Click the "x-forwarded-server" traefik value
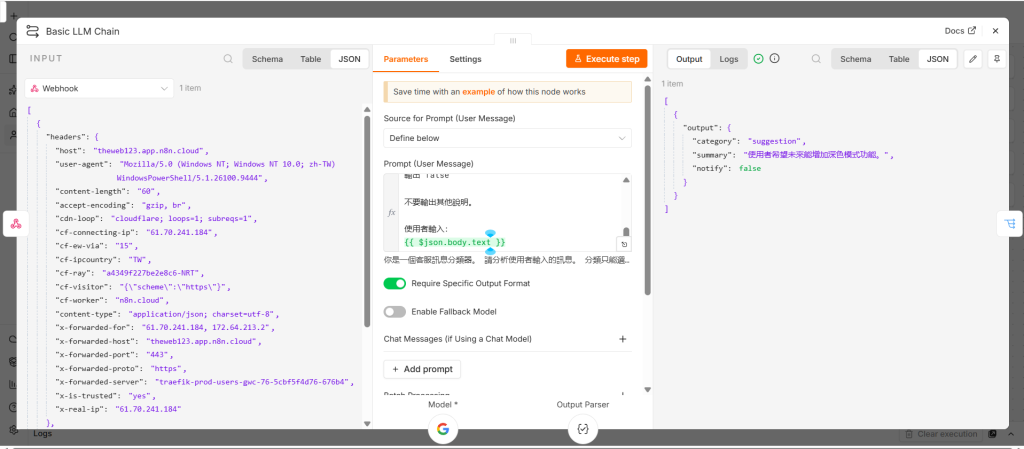1024x449 pixels. [253, 382]
